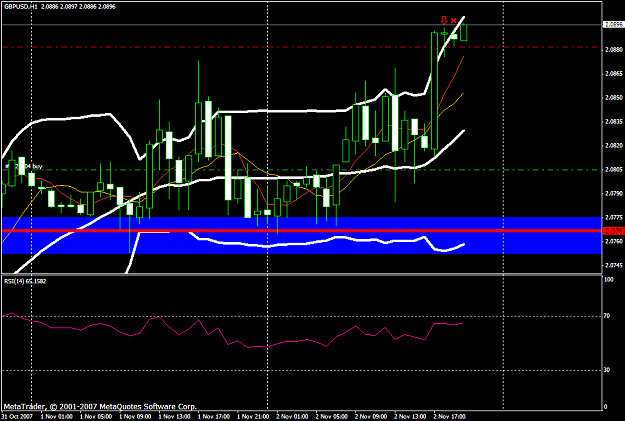Screen dimensions: 625x421
Task: Click the 2.0865 price axis label
Action: click(614, 74)
